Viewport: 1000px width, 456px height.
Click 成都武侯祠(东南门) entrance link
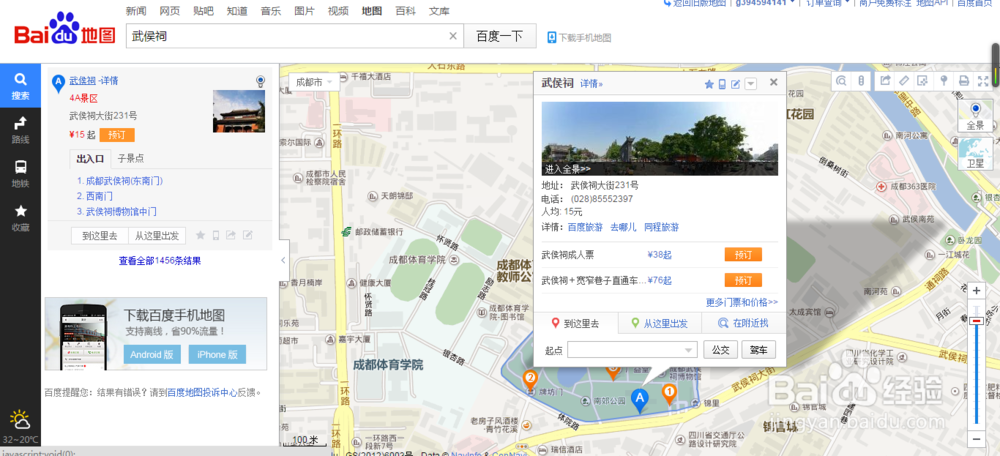pyautogui.click(x=124, y=181)
